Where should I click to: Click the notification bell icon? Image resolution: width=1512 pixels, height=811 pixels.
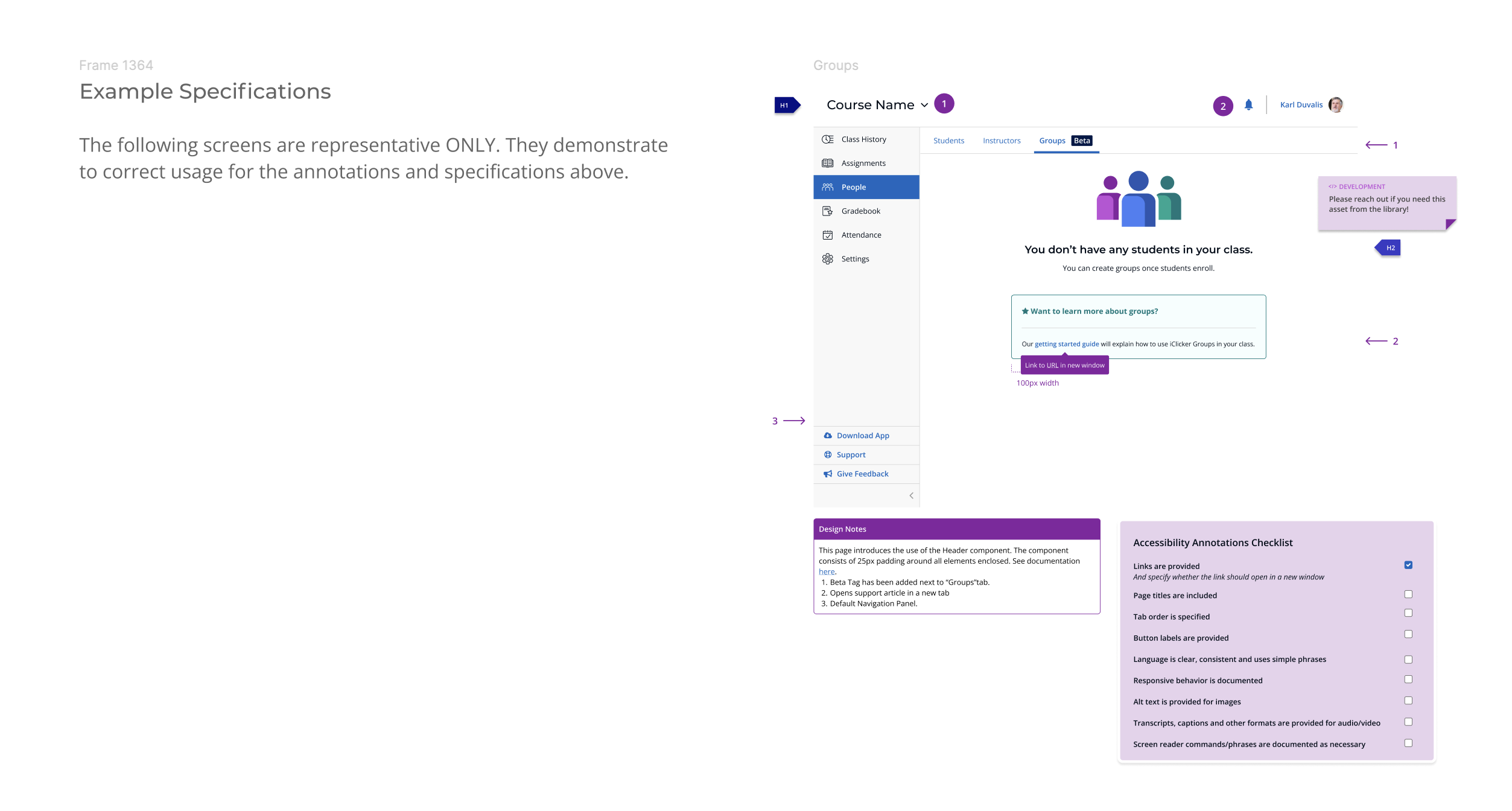1248,105
